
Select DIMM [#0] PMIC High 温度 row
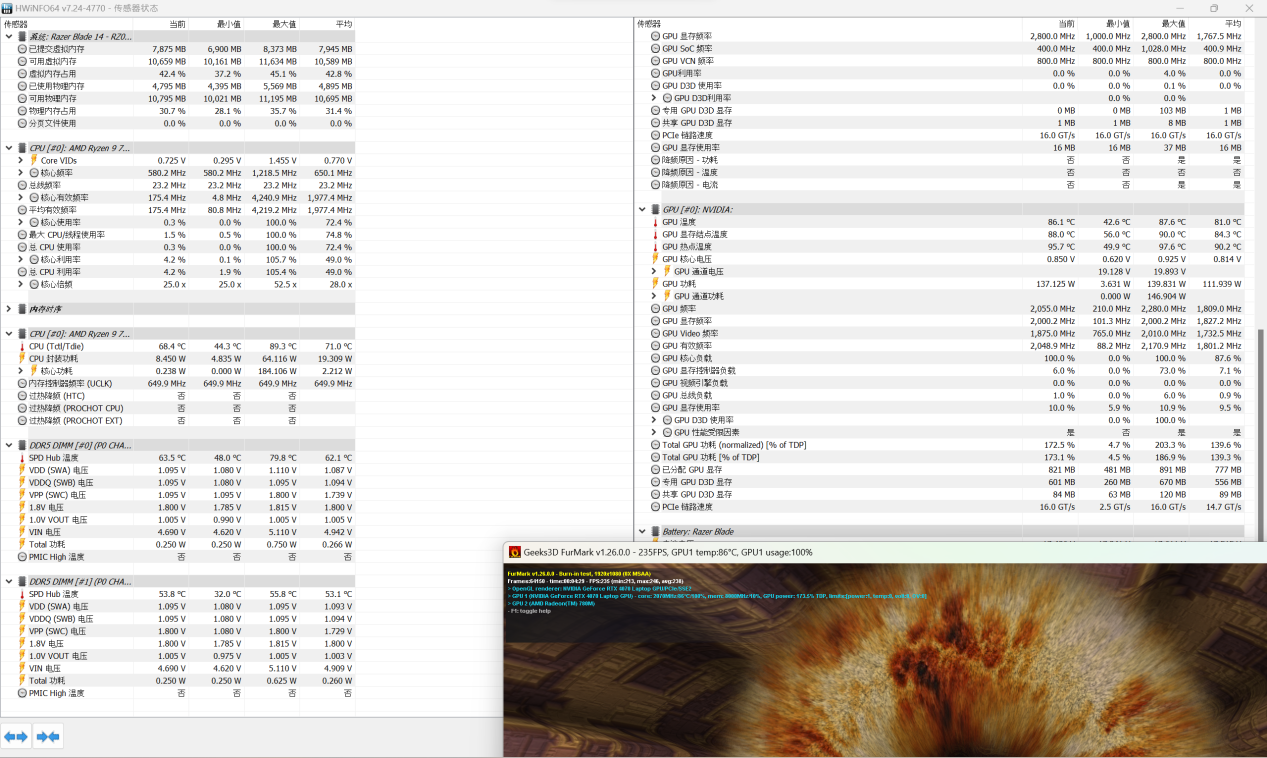pyautogui.click(x=178, y=557)
